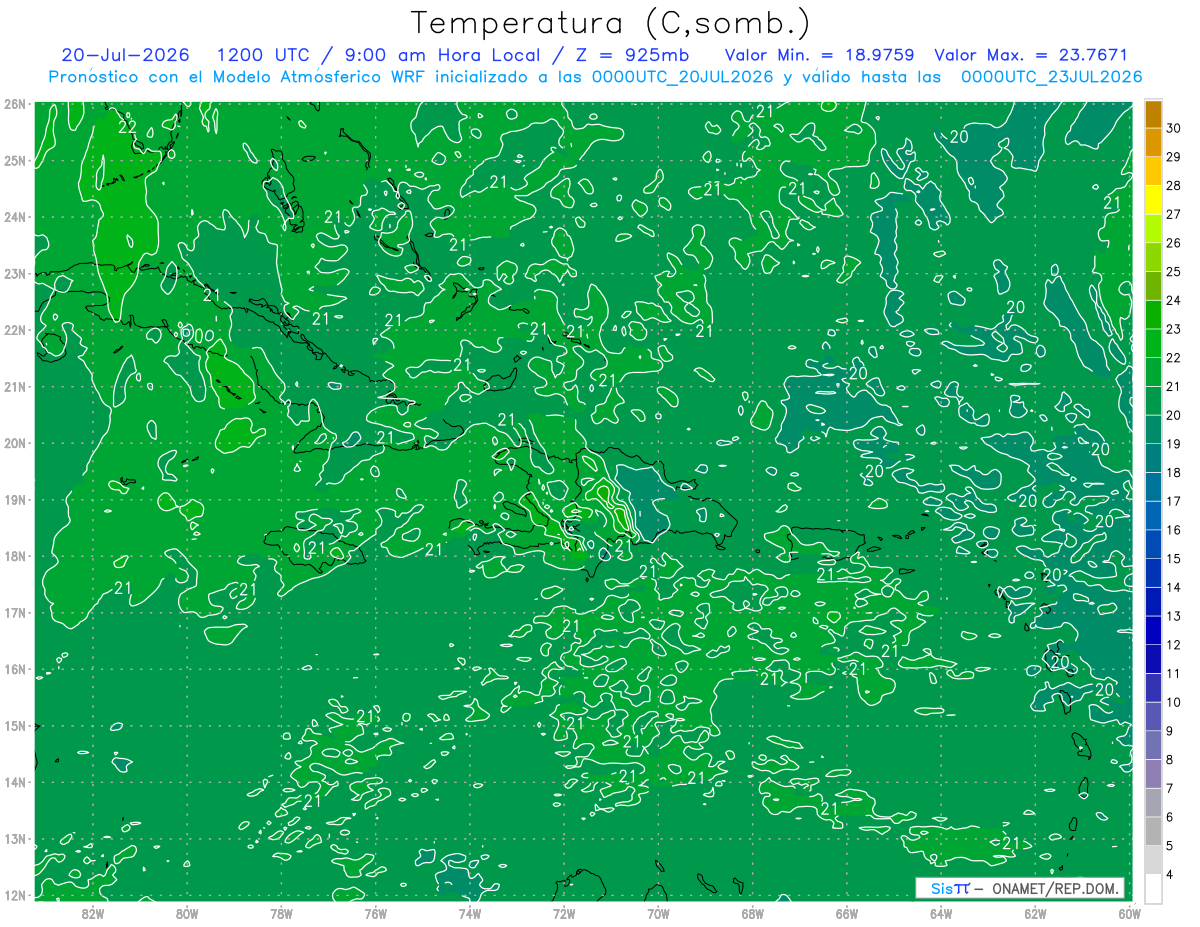
Task: Click the 'SisTT' logo text in credit box
Action: (x=950, y=888)
